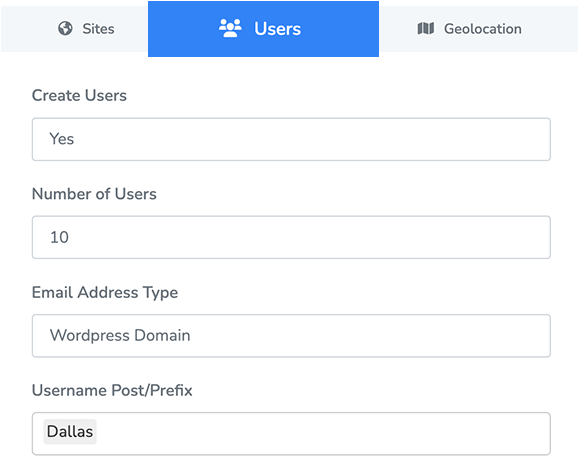Image resolution: width=579 pixels, height=464 pixels.
Task: Open the Geolocation tab
Action: point(479,29)
